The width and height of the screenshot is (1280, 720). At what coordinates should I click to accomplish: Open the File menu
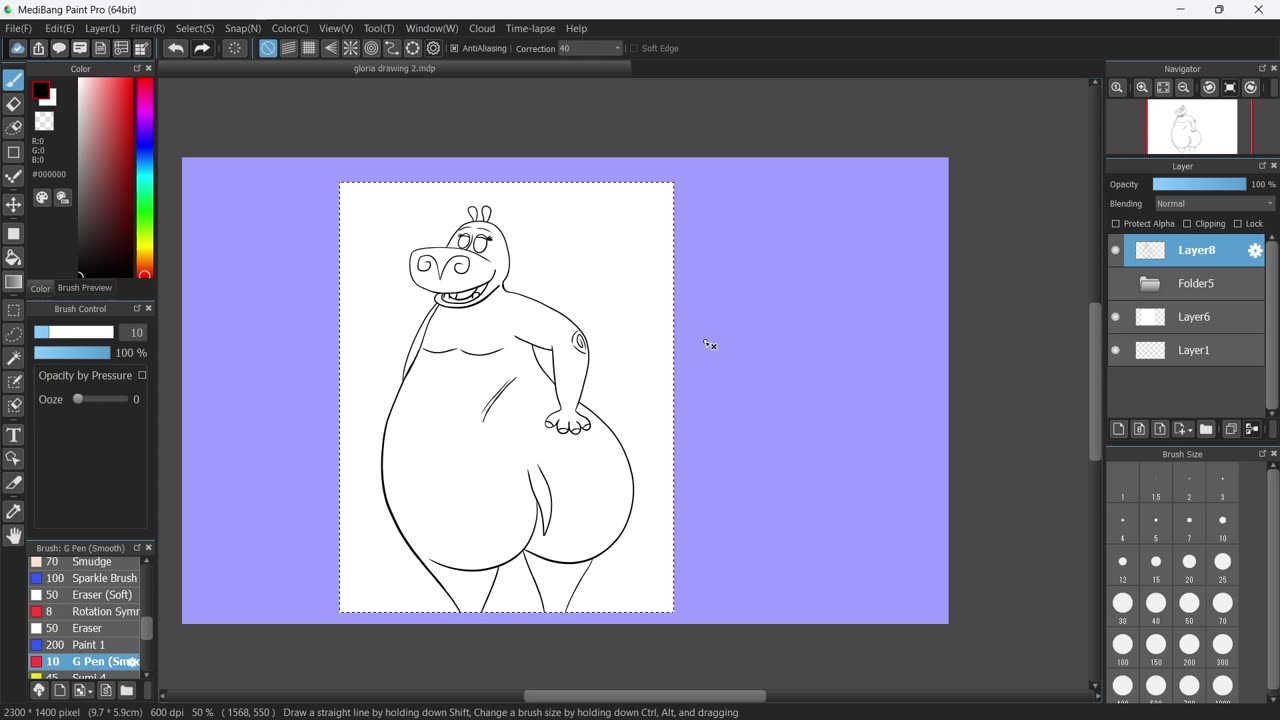(18, 28)
